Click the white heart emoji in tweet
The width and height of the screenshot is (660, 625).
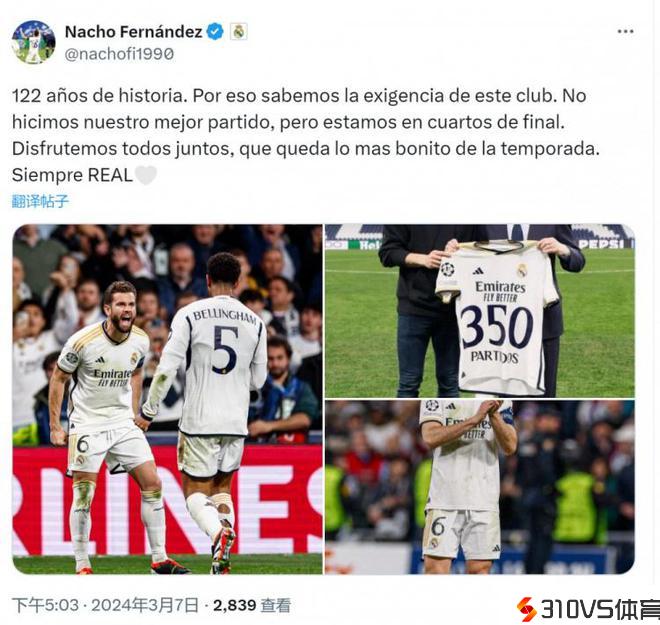(x=146, y=175)
